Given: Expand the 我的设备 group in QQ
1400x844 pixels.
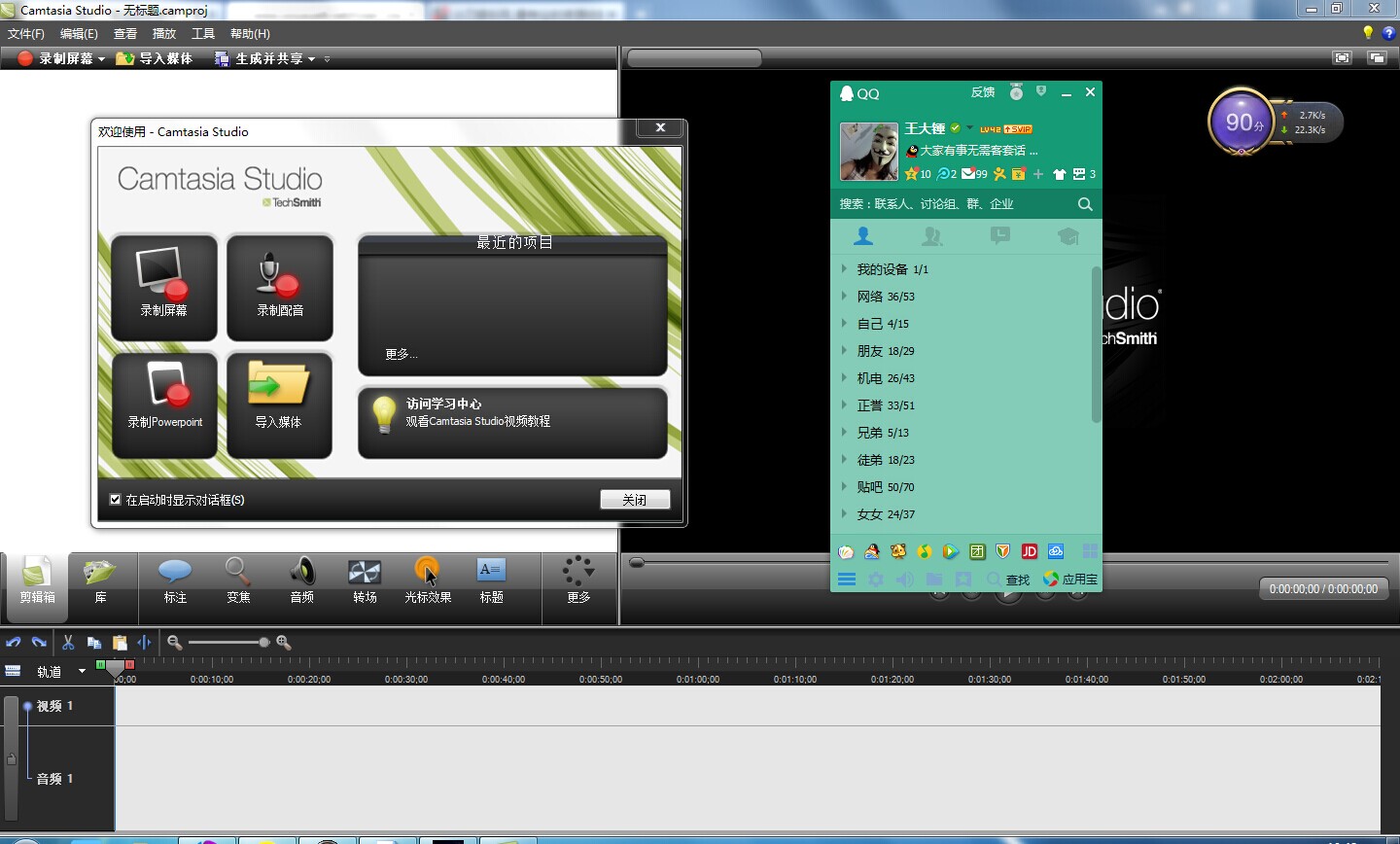Looking at the screenshot, I should [x=844, y=269].
